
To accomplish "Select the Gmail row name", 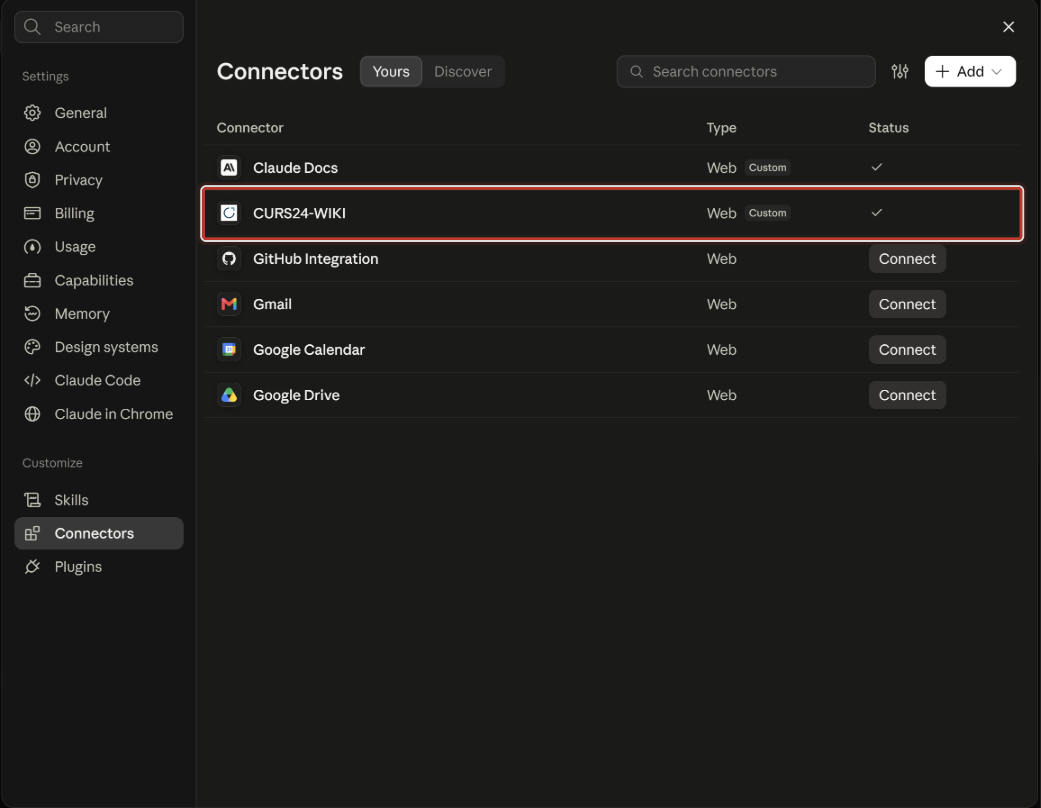I will [272, 304].
